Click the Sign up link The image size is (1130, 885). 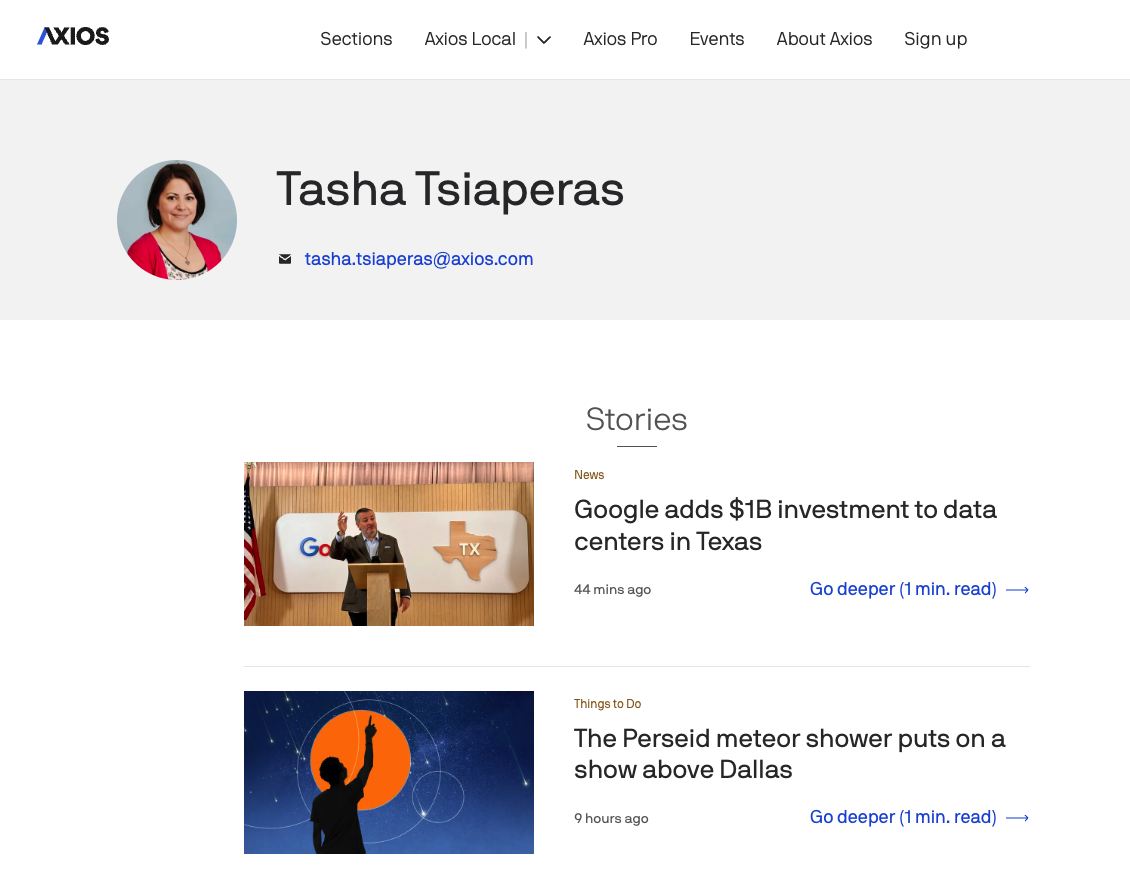(x=935, y=39)
